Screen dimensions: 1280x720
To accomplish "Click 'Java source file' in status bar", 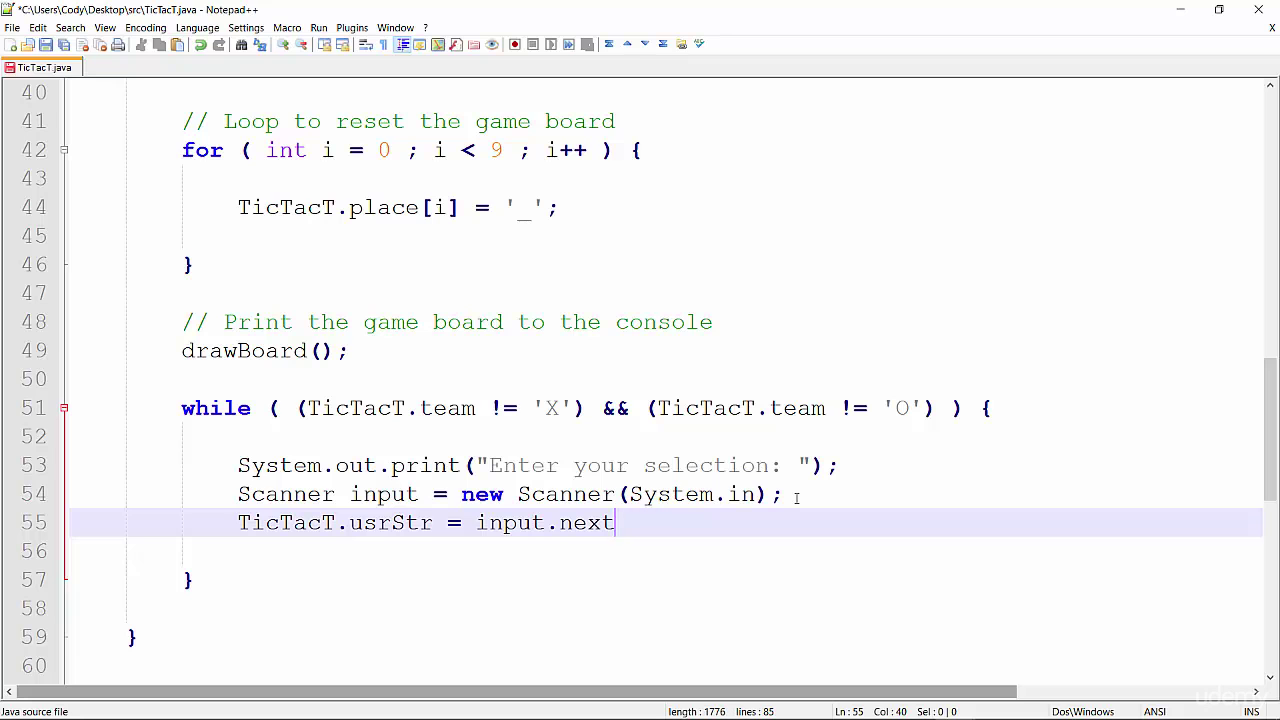I will click(x=35, y=712).
